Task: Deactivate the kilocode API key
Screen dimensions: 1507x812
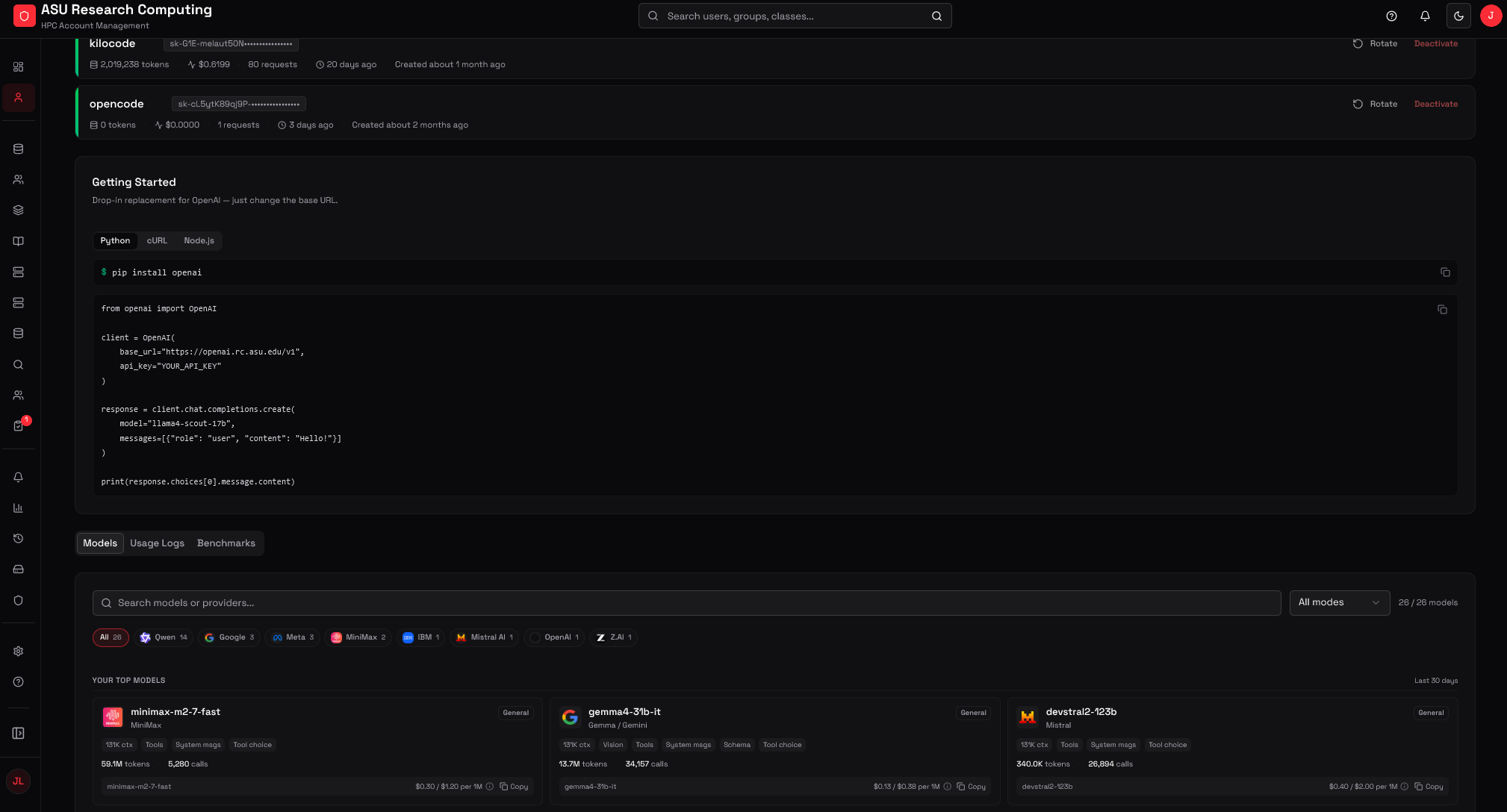Action: pyautogui.click(x=1435, y=44)
